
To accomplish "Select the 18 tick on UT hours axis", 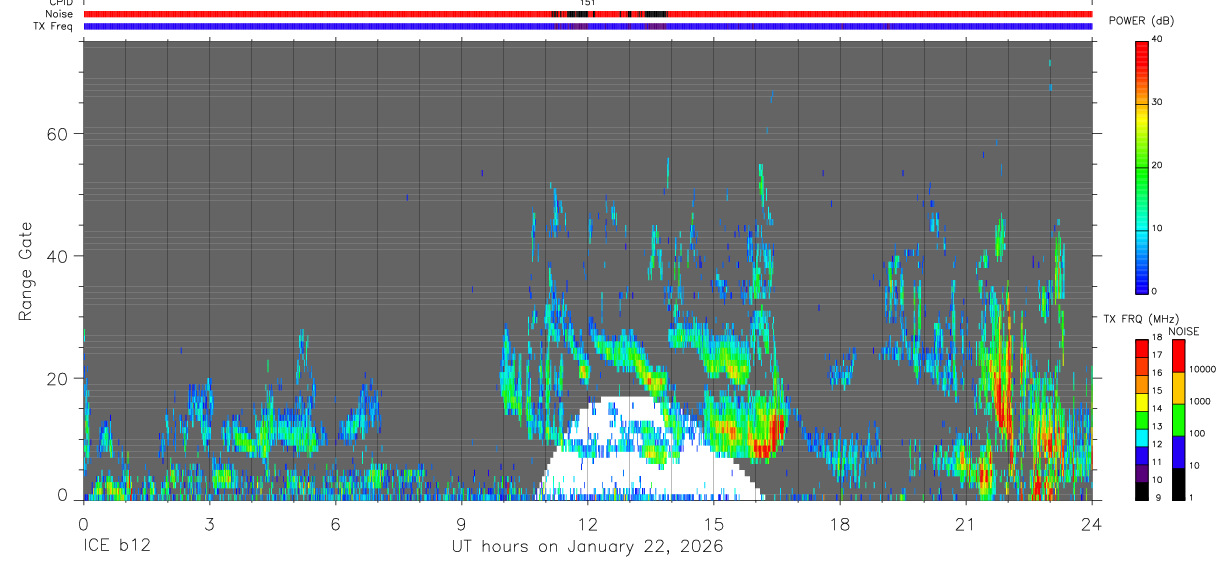I will pyautogui.click(x=839, y=524).
